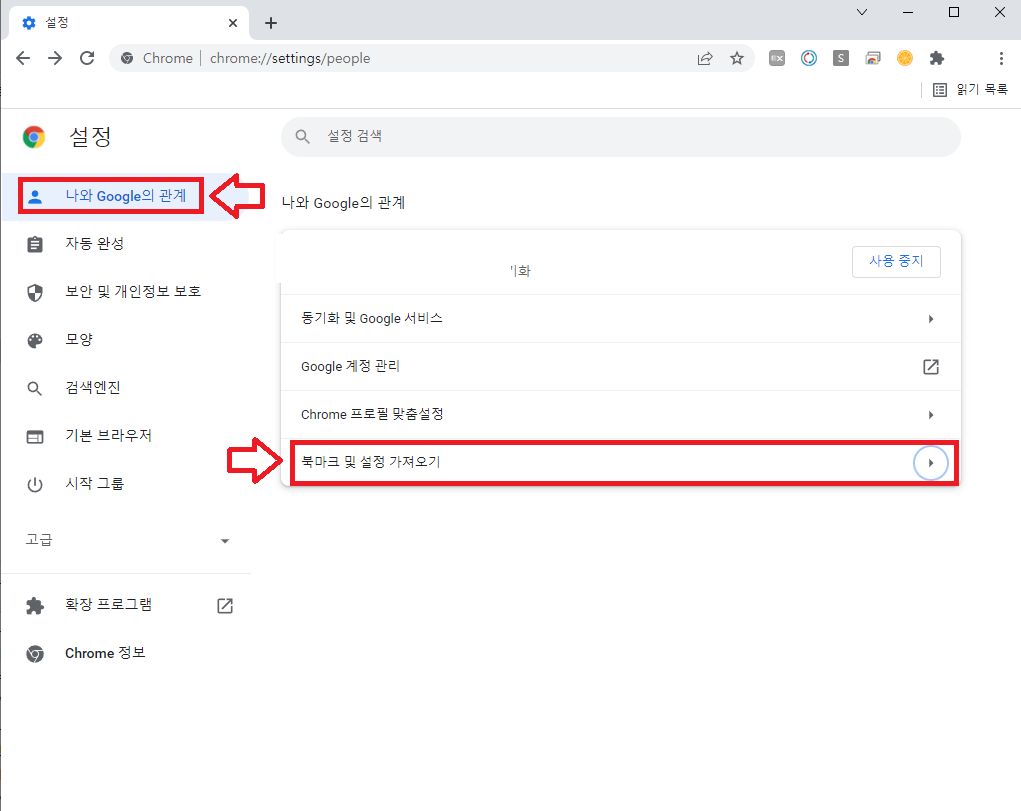Open 북마크 및 설정 가져오기 row
The height and width of the screenshot is (811, 1021).
point(621,462)
